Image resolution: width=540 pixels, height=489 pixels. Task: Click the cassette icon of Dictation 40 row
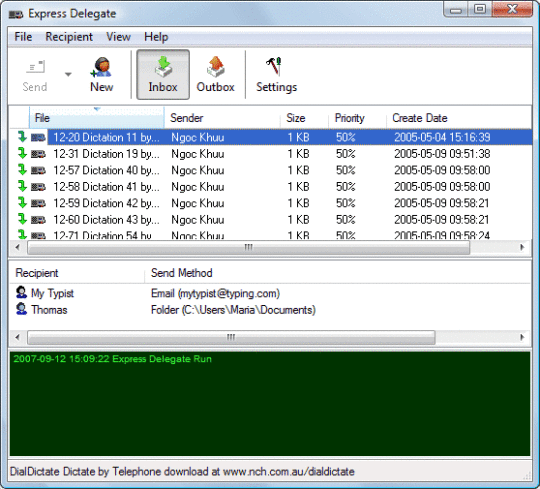tap(38, 171)
